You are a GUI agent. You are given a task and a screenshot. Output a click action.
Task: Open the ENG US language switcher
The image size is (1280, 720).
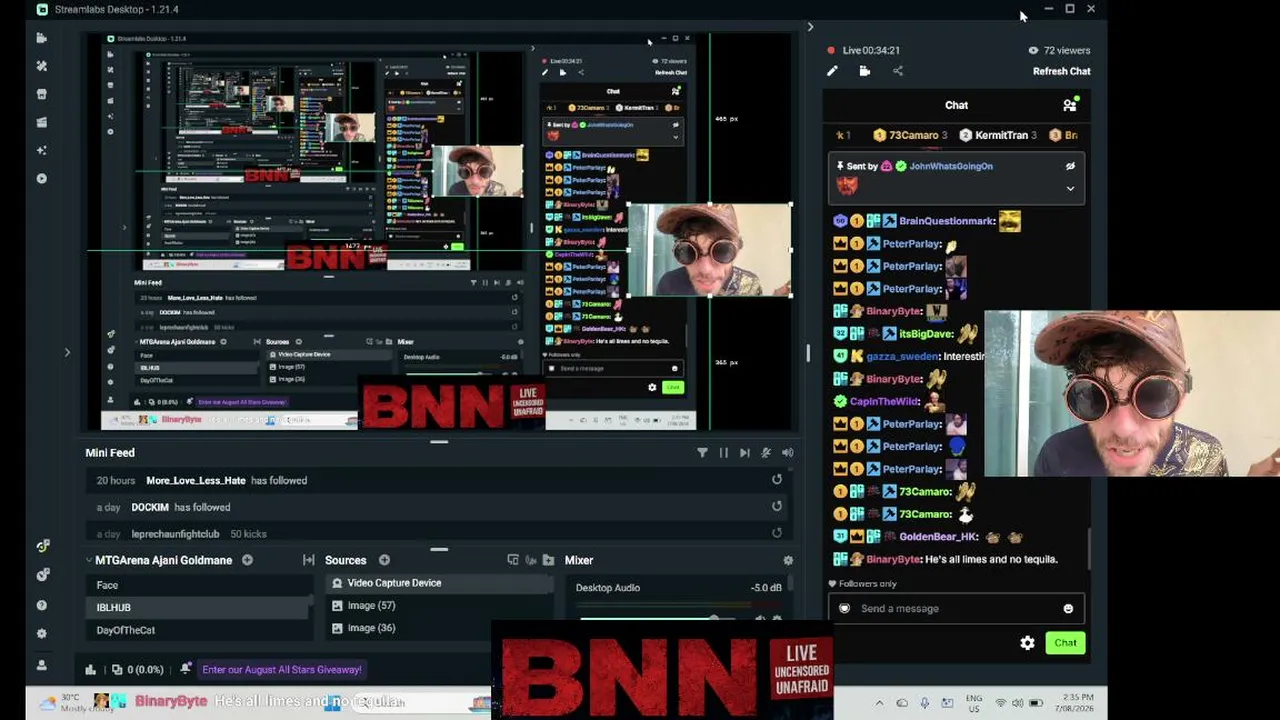(973, 703)
